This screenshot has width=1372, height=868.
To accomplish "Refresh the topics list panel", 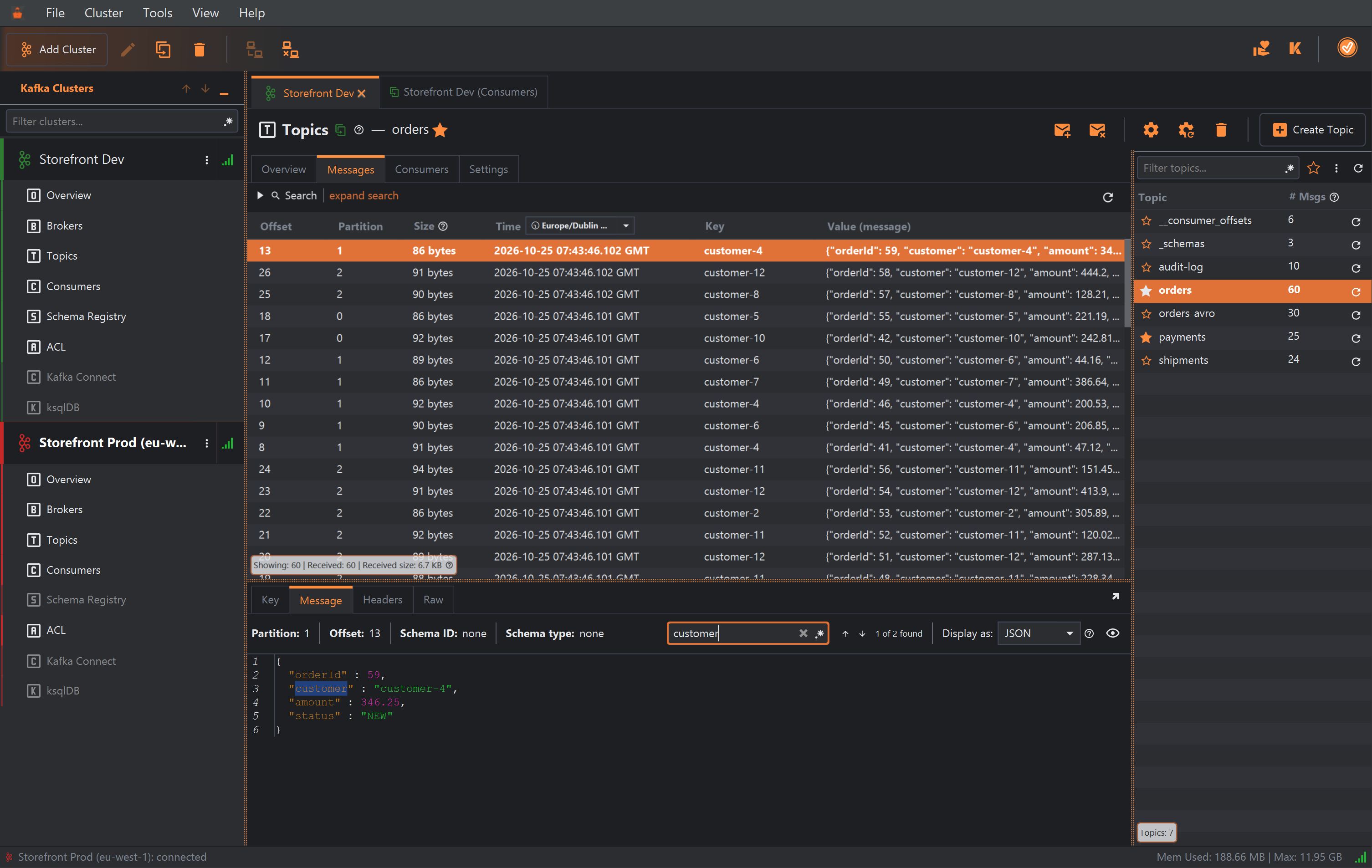I will click(x=1358, y=168).
